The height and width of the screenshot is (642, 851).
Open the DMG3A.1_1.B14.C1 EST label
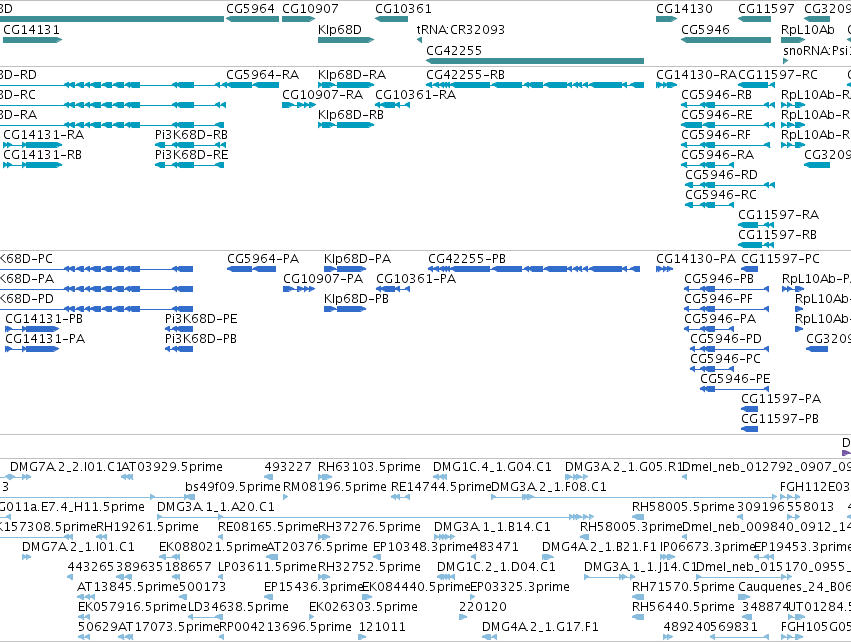click(x=492, y=527)
